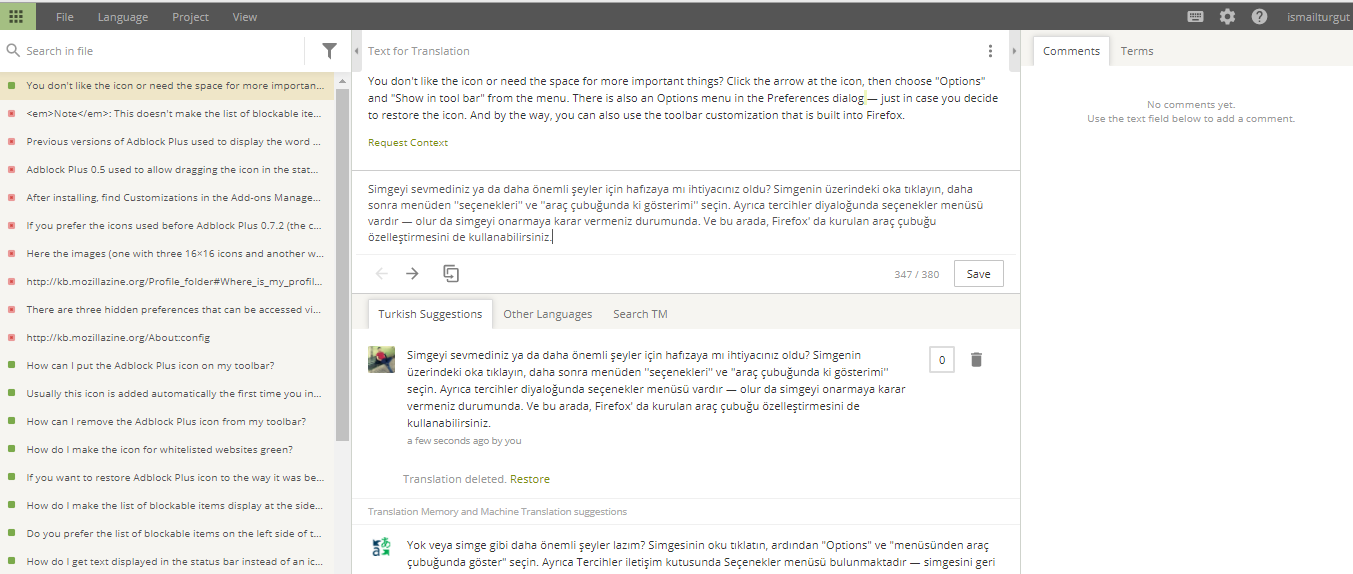Screen dimensions: 1353x574
Task: Click the copy source text icon
Action: pos(451,273)
